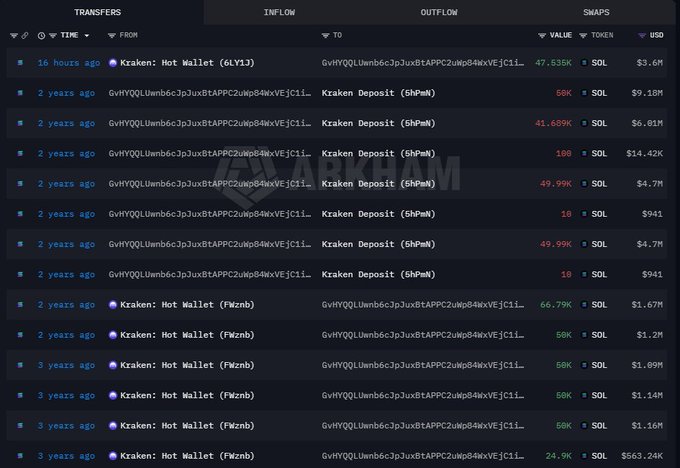
Task: Click the SOL token icon on the 41.689K row
Action: [x=584, y=123]
